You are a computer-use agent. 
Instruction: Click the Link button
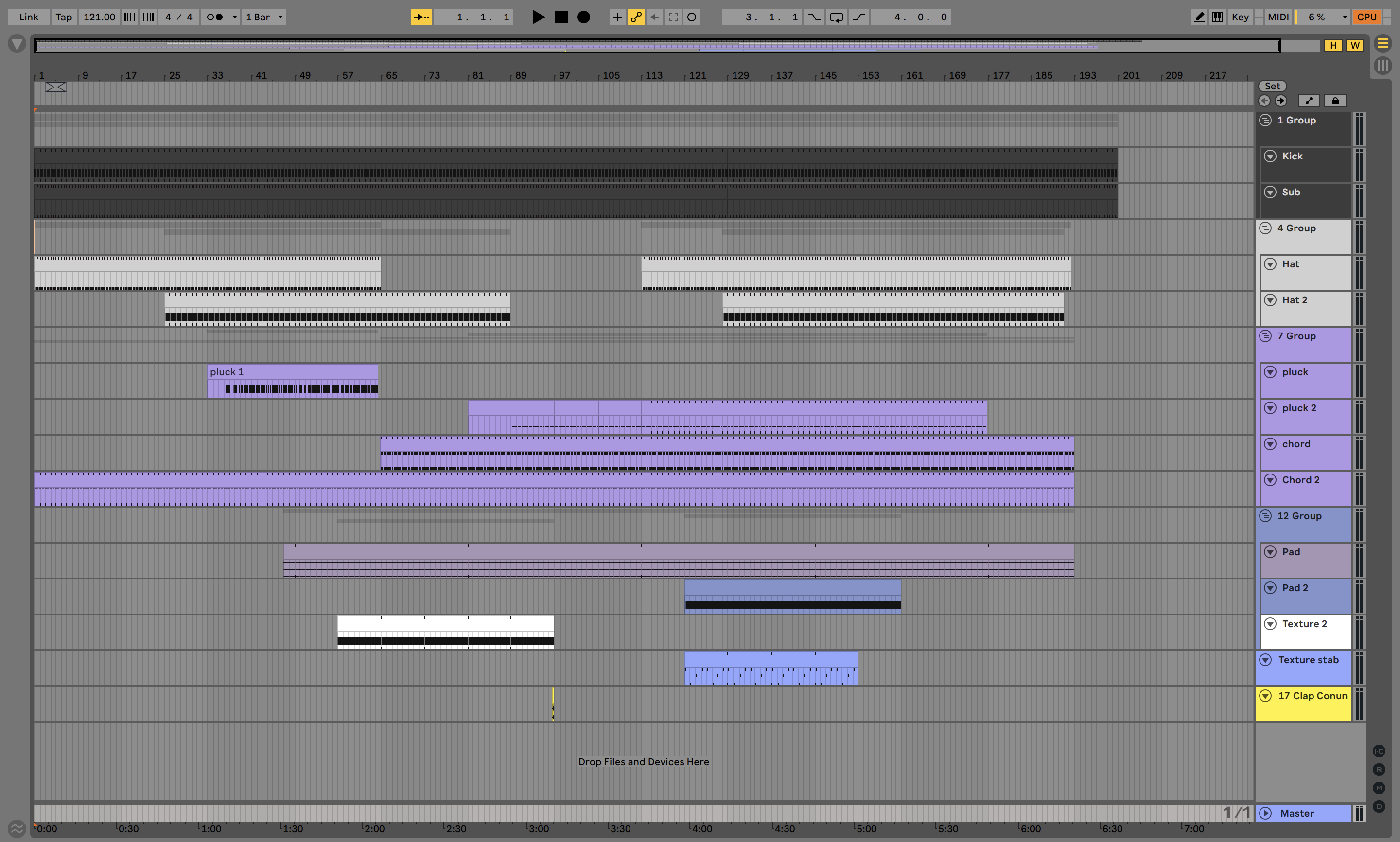click(29, 17)
